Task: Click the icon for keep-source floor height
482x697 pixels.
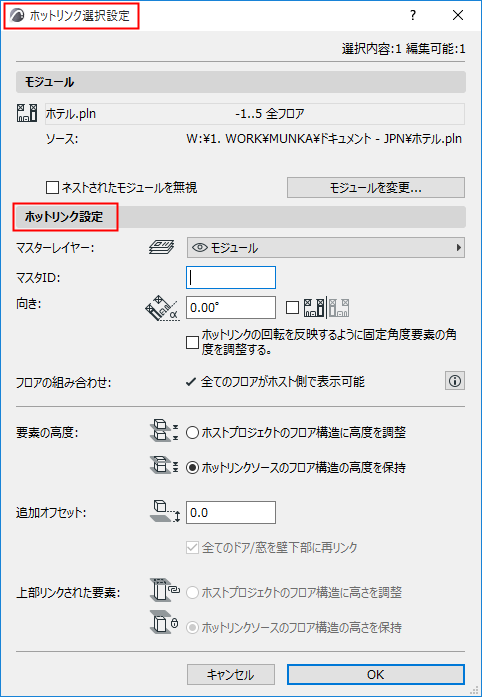Action: [x=164, y=466]
